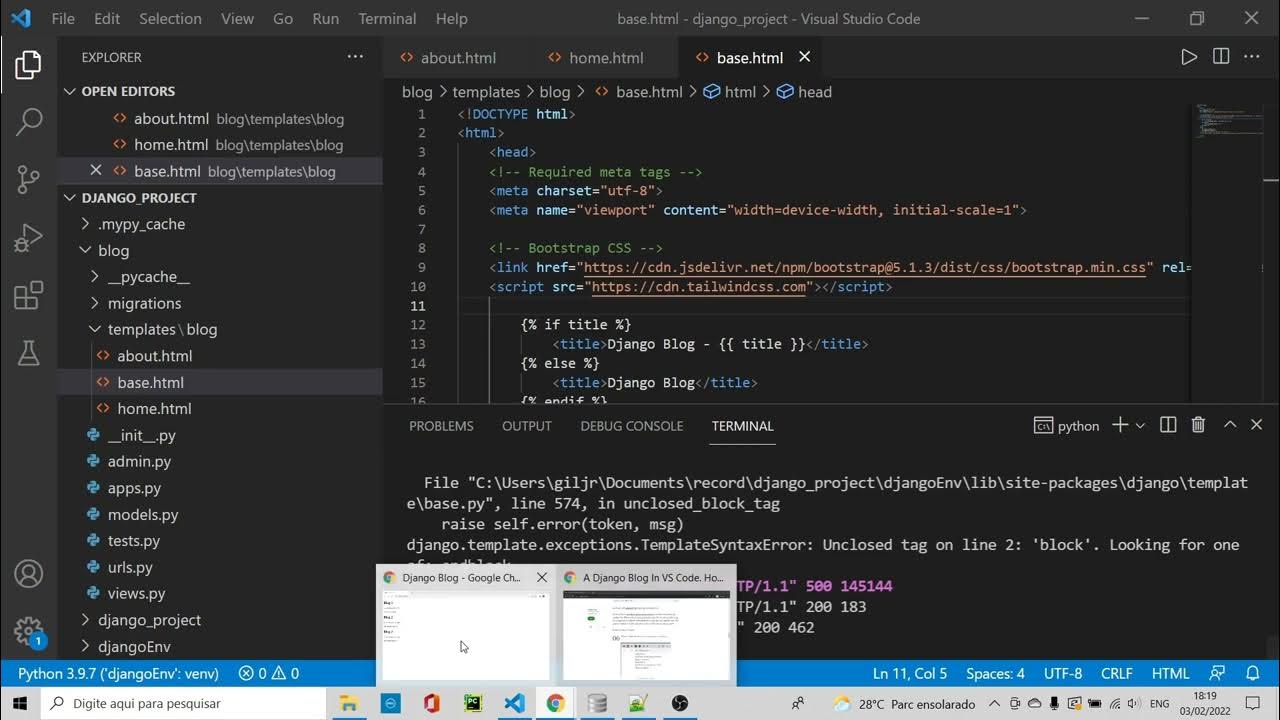
Task: Close the Django Blog Chrome preview
Action: point(542,577)
